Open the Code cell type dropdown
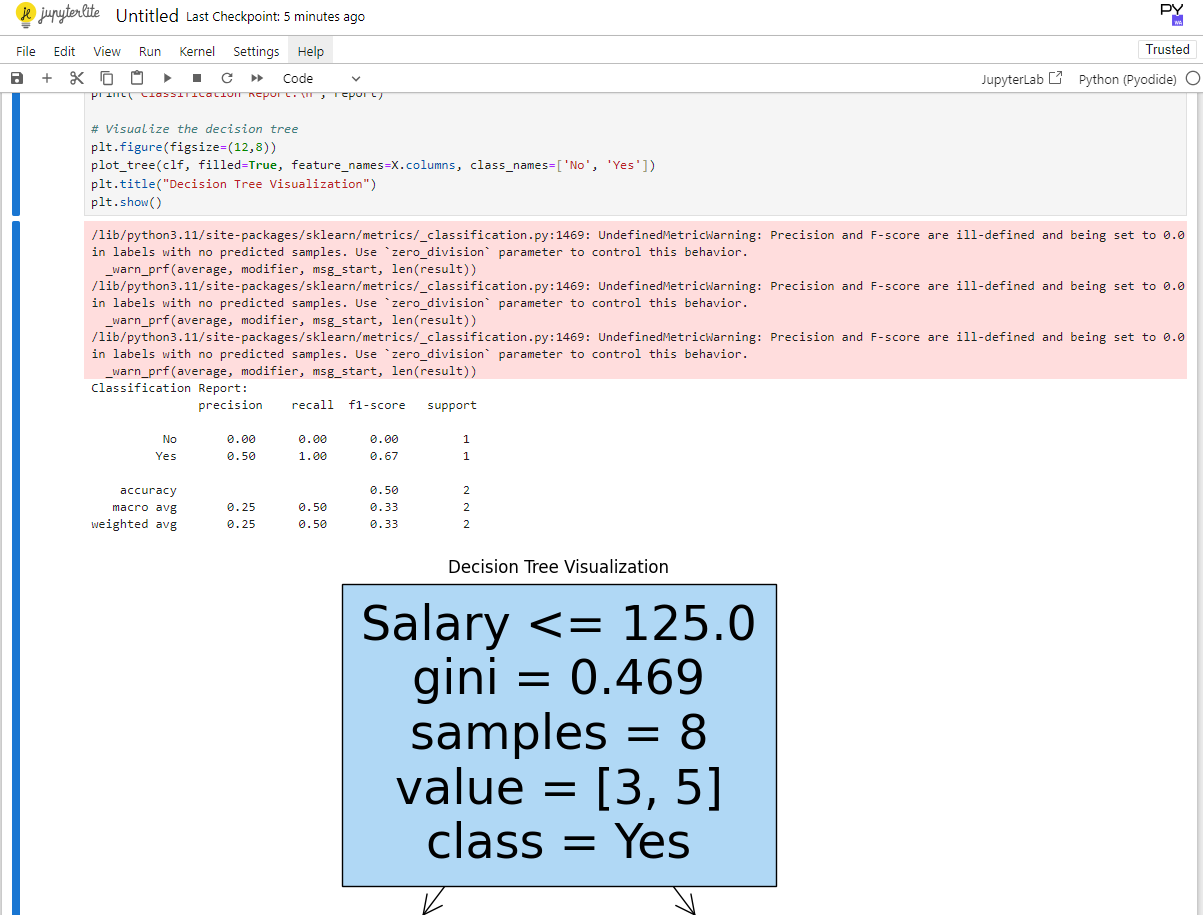The width and height of the screenshot is (1203, 915). point(320,77)
